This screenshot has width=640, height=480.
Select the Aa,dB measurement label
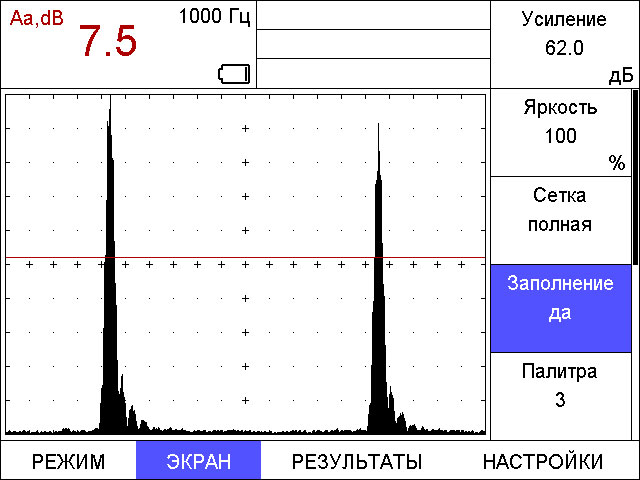[36, 17]
